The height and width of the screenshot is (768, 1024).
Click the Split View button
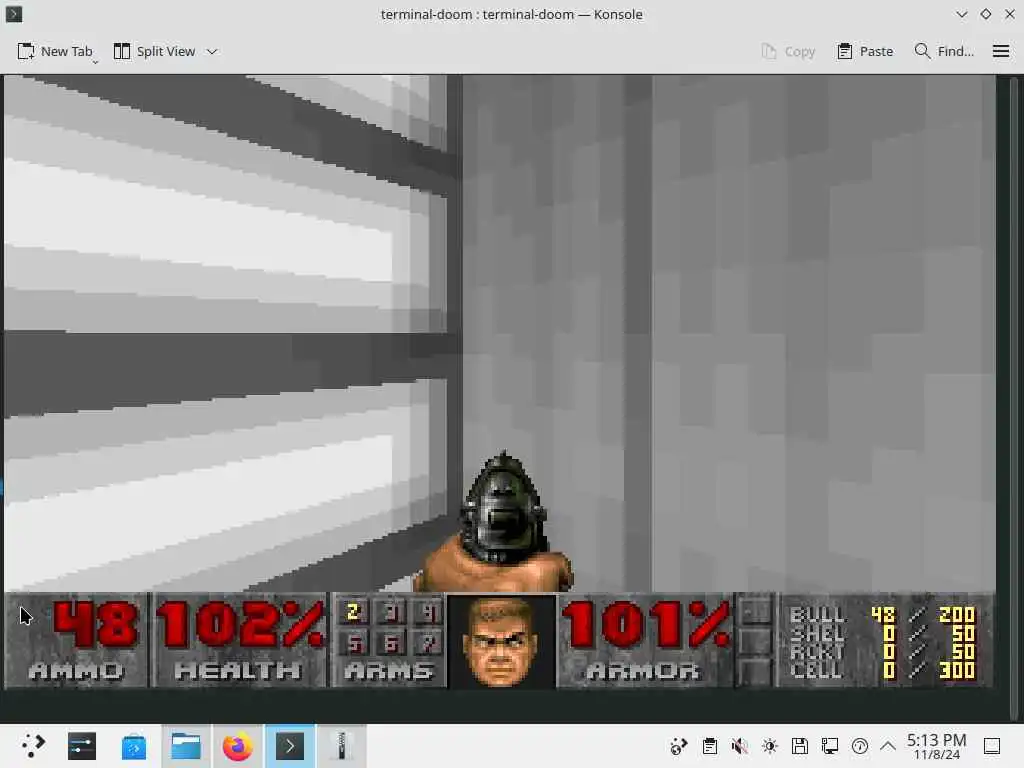point(154,51)
